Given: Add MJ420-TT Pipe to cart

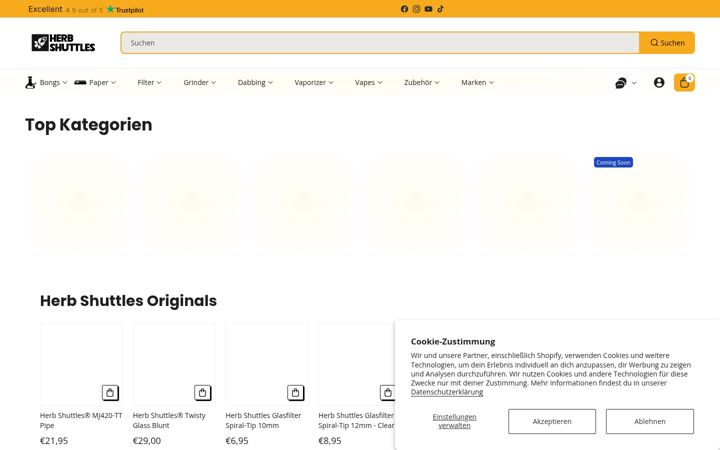Looking at the screenshot, I should coord(110,393).
